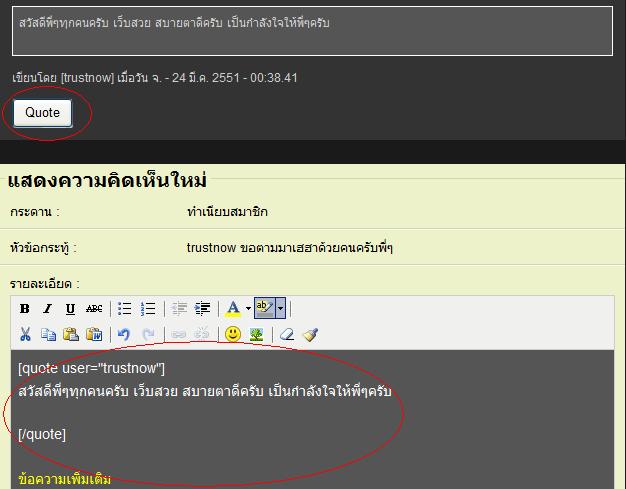The height and width of the screenshot is (489, 626).
Task: Toggle bold formatting in editor toolbar
Action: [x=25, y=309]
